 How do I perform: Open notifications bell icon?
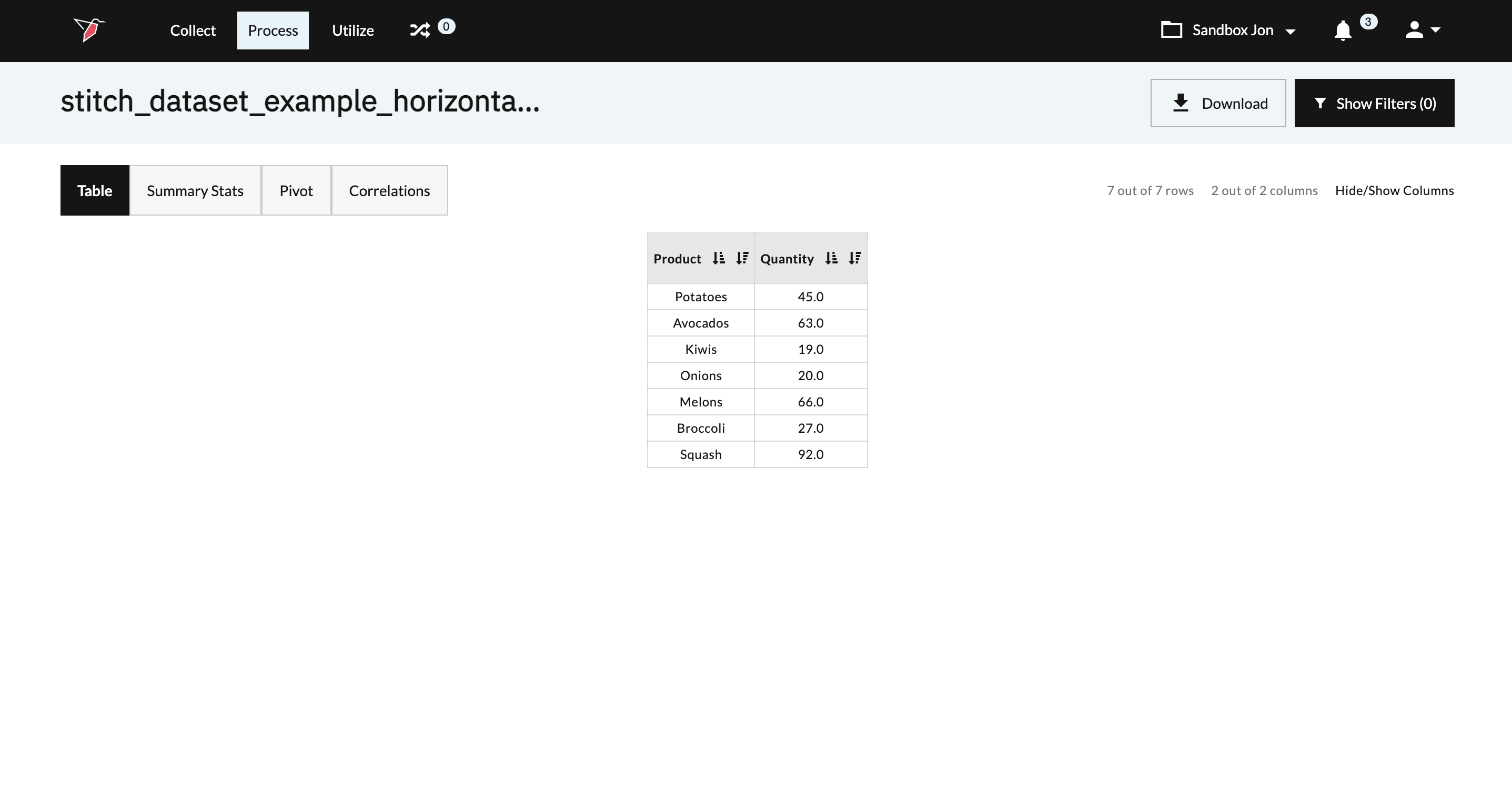[x=1343, y=30]
